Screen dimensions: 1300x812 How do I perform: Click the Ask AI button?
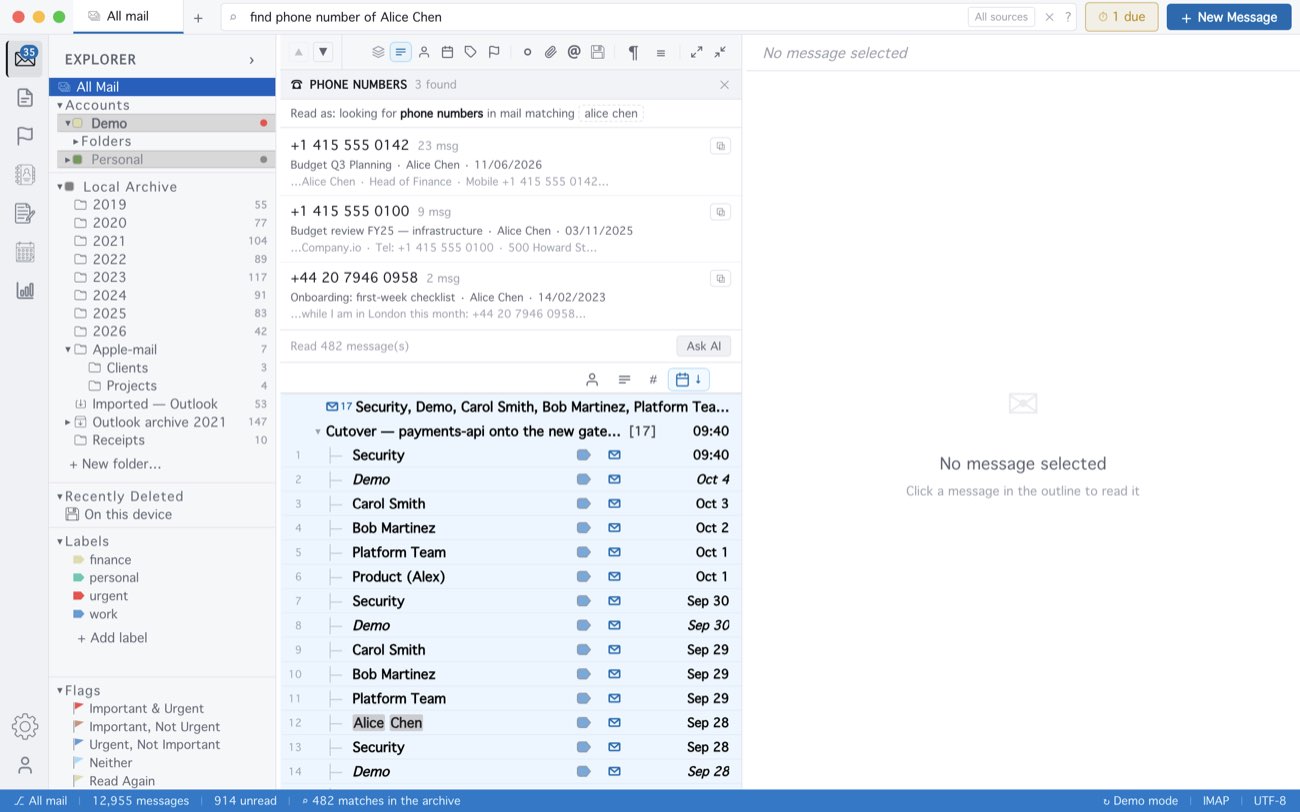click(703, 346)
